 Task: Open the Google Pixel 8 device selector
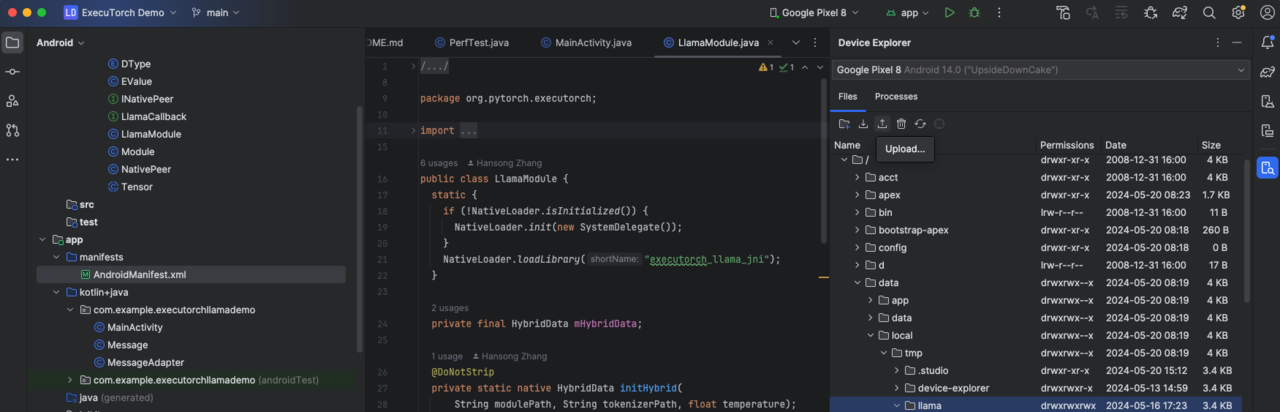815,13
